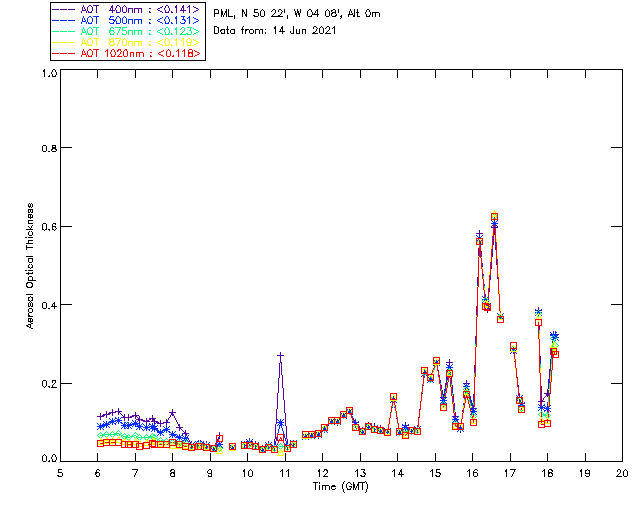Click the 8 label on the time axis

[173, 473]
